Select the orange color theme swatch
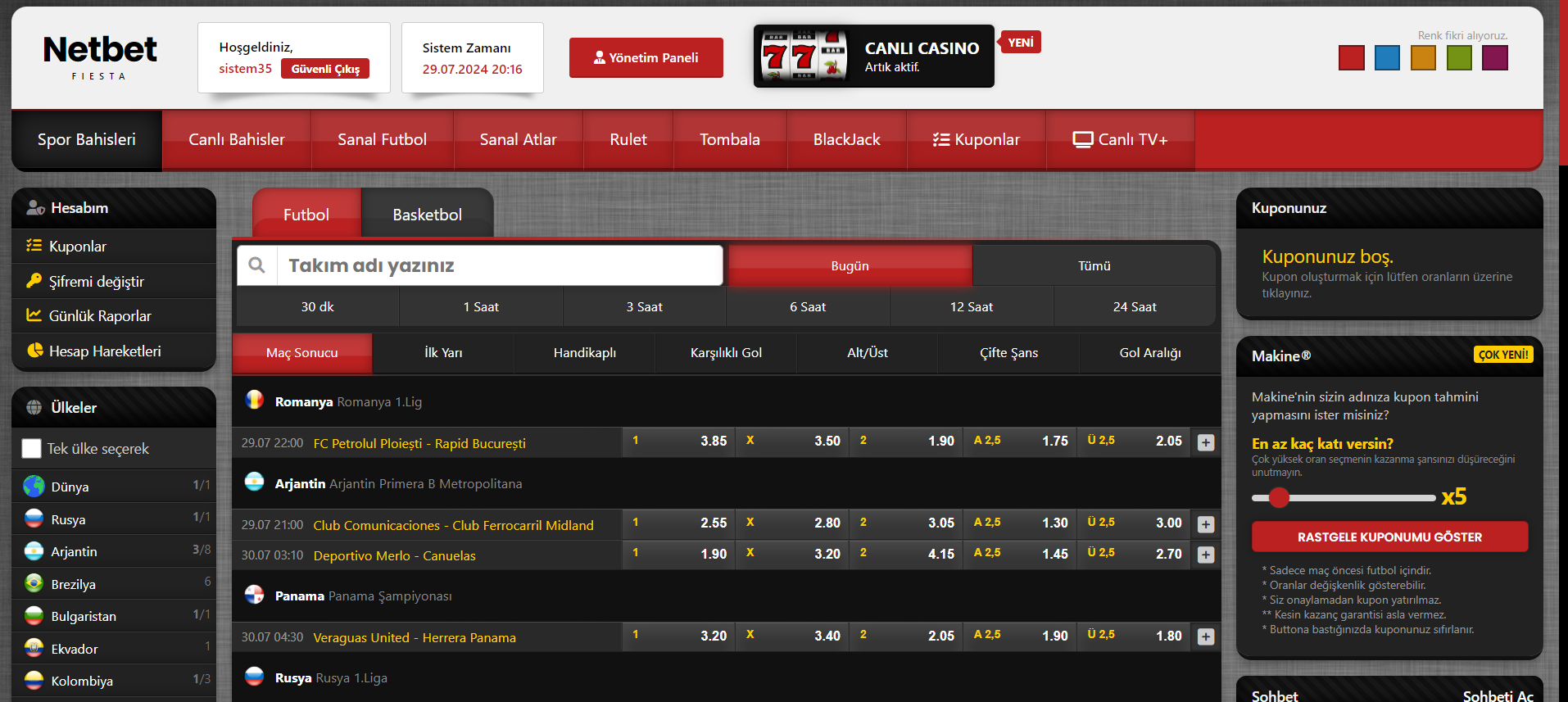Viewport: 1568px width, 702px height. pos(1423,57)
